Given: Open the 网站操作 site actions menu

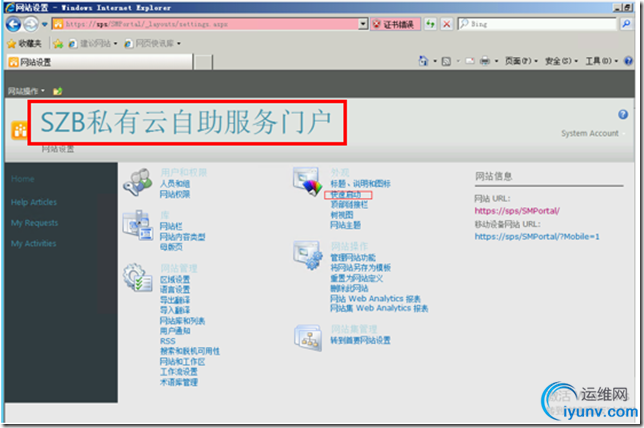Looking at the screenshot, I should point(26,91).
